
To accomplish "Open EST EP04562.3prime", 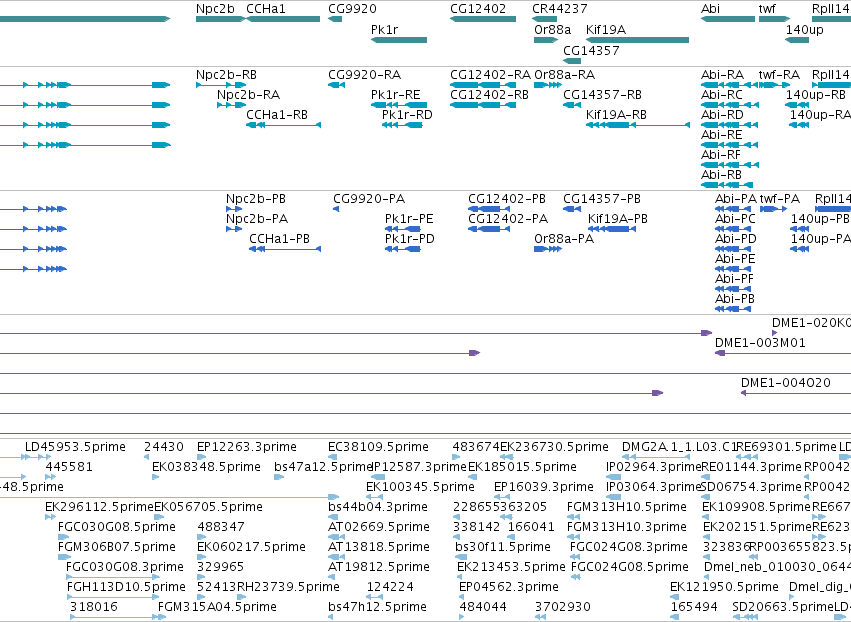I will click(x=509, y=587).
